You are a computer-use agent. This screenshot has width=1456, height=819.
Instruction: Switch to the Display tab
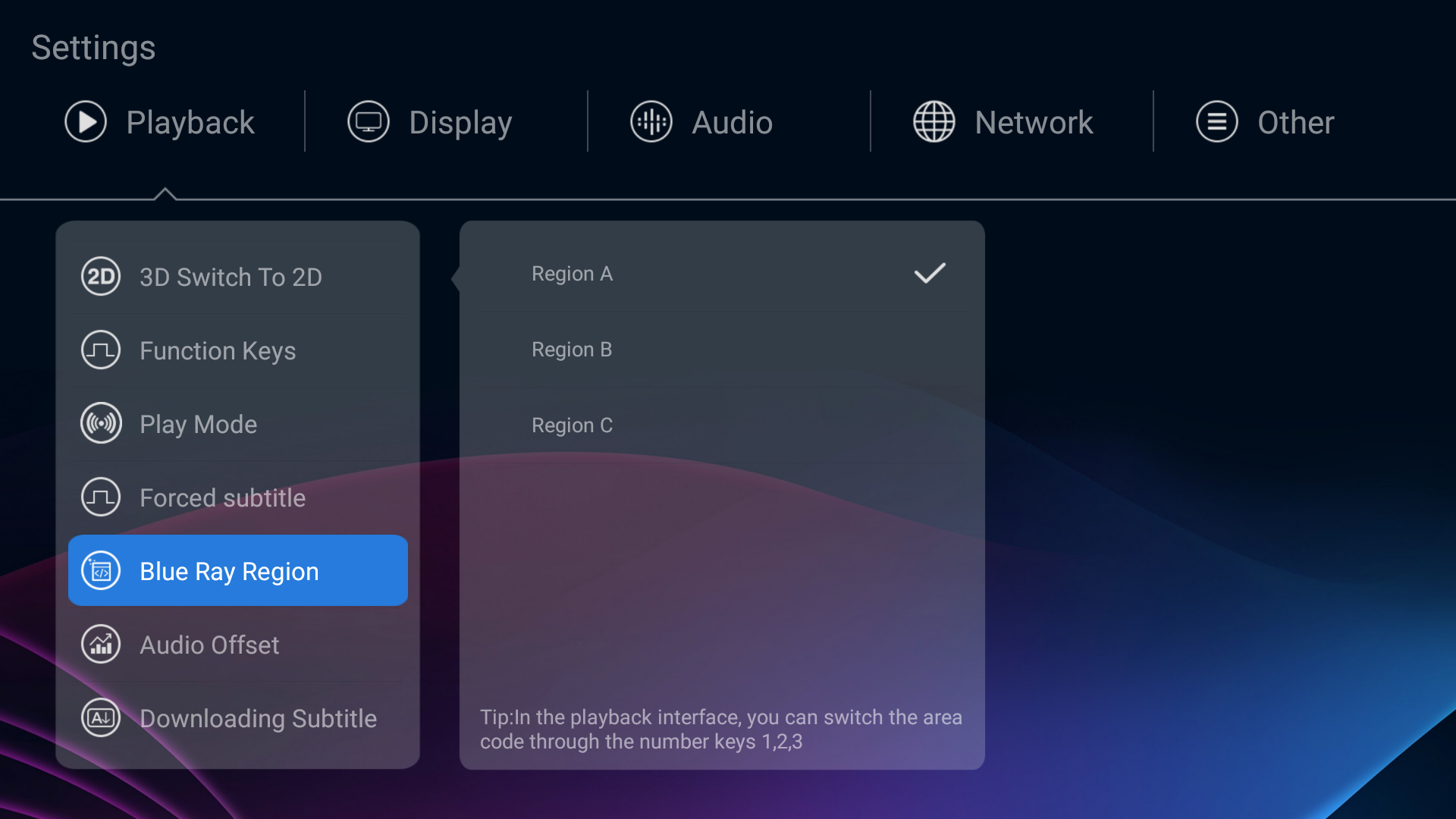pos(460,123)
